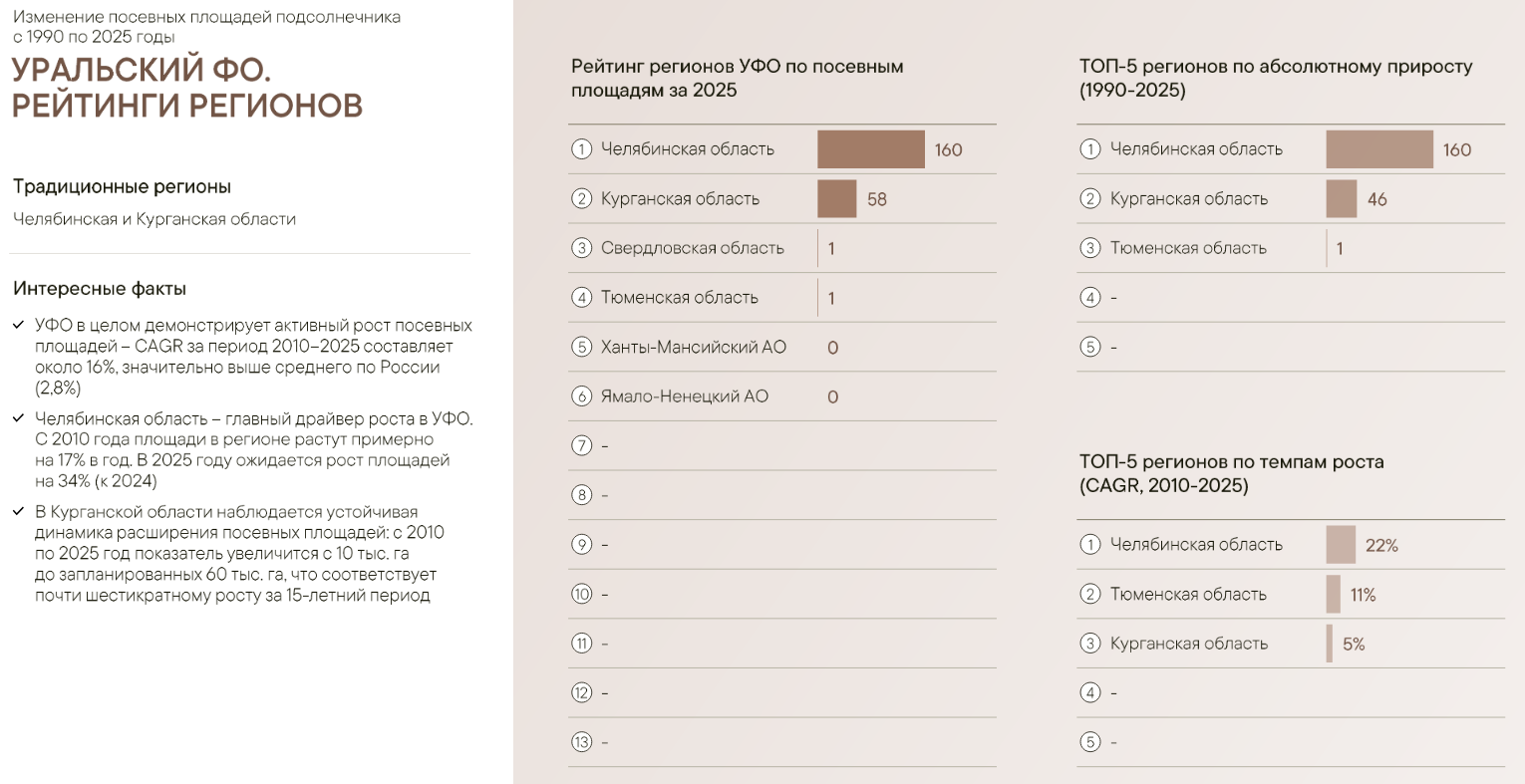Click heading 'ТОП-5 регионов по темпам роста'
Image resolution: width=1525 pixels, height=784 pixels.
pyautogui.click(x=1232, y=473)
